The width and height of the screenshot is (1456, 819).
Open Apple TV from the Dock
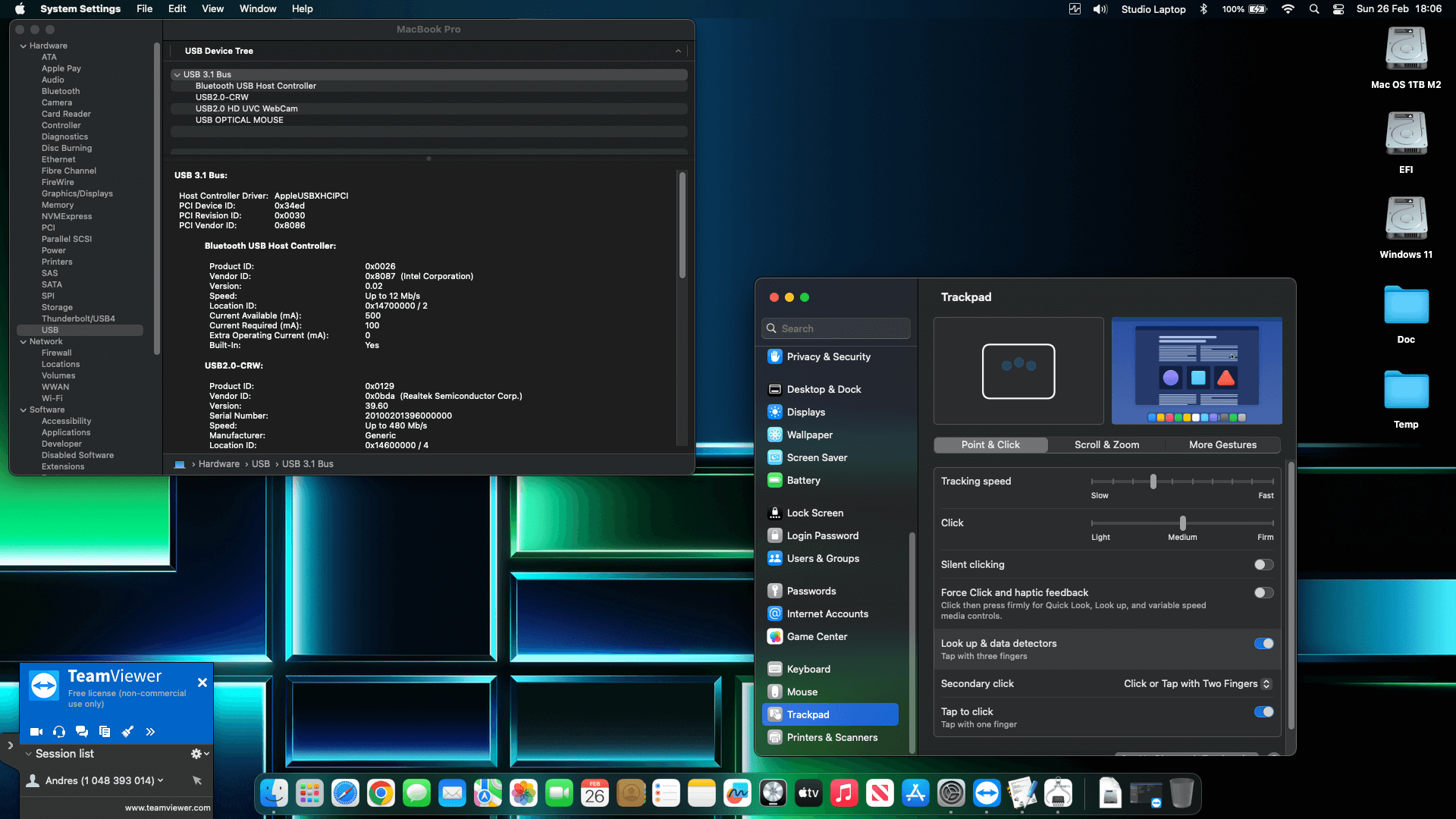pyautogui.click(x=808, y=793)
